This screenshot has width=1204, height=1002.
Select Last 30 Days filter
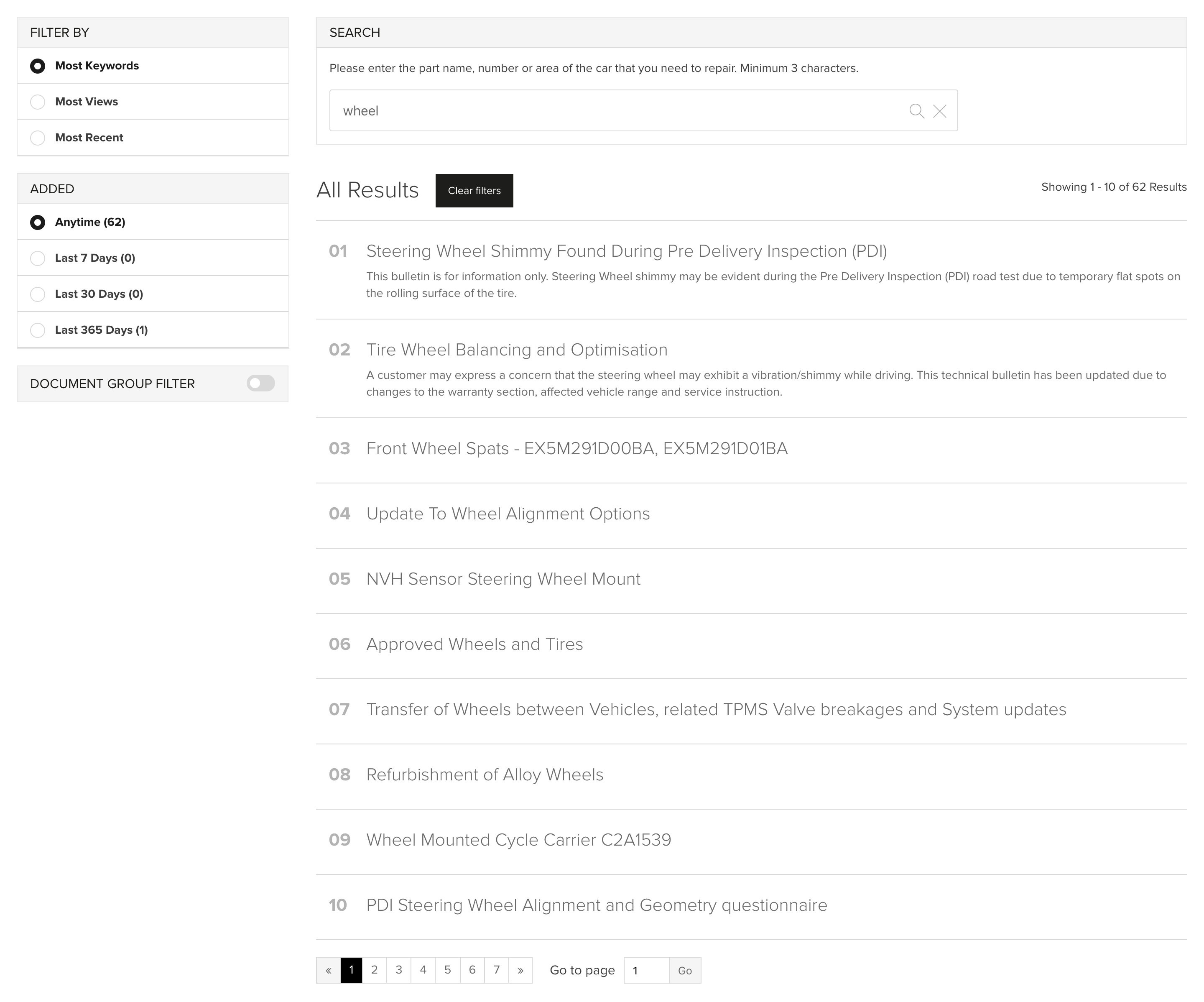[38, 295]
